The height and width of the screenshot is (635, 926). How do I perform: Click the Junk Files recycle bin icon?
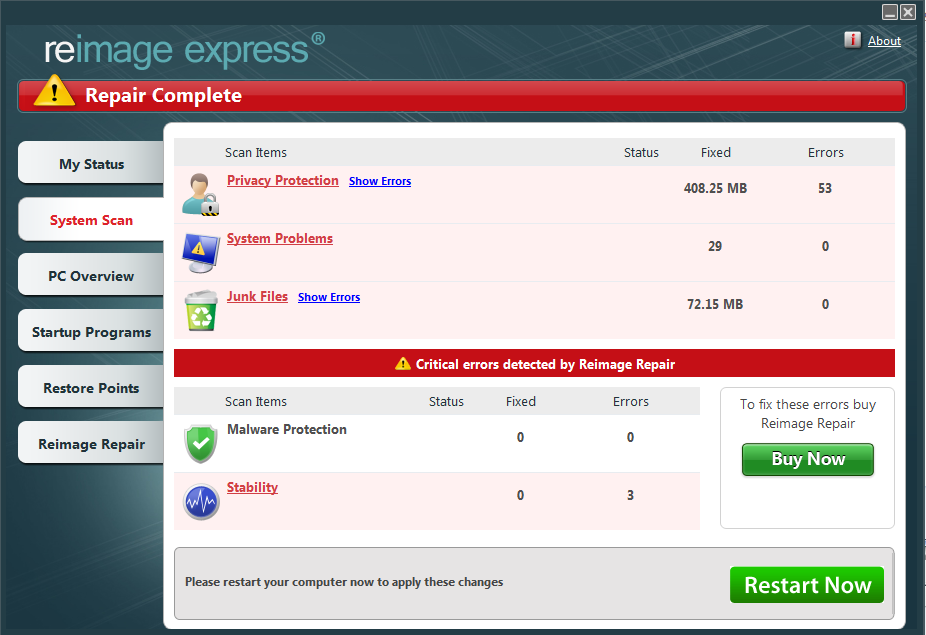click(201, 310)
